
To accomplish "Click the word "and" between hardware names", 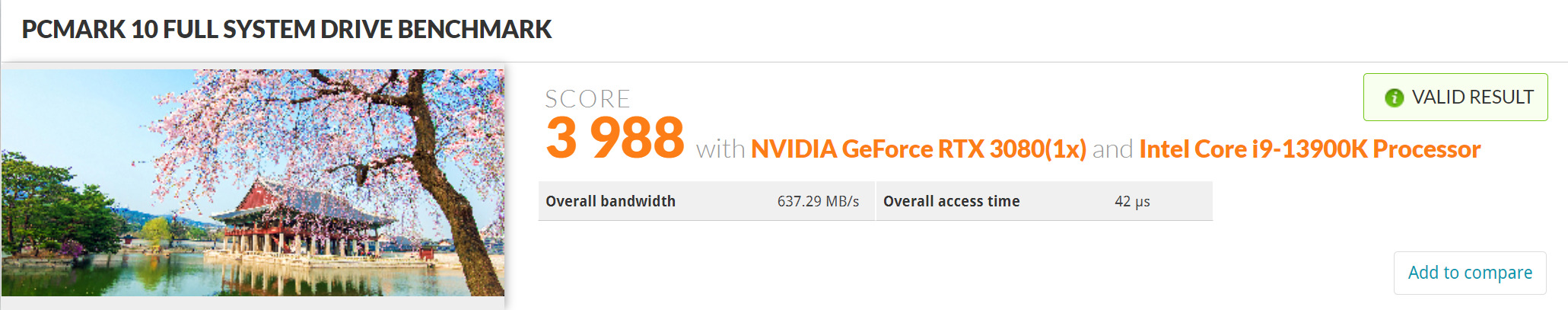I will pos(1112,149).
